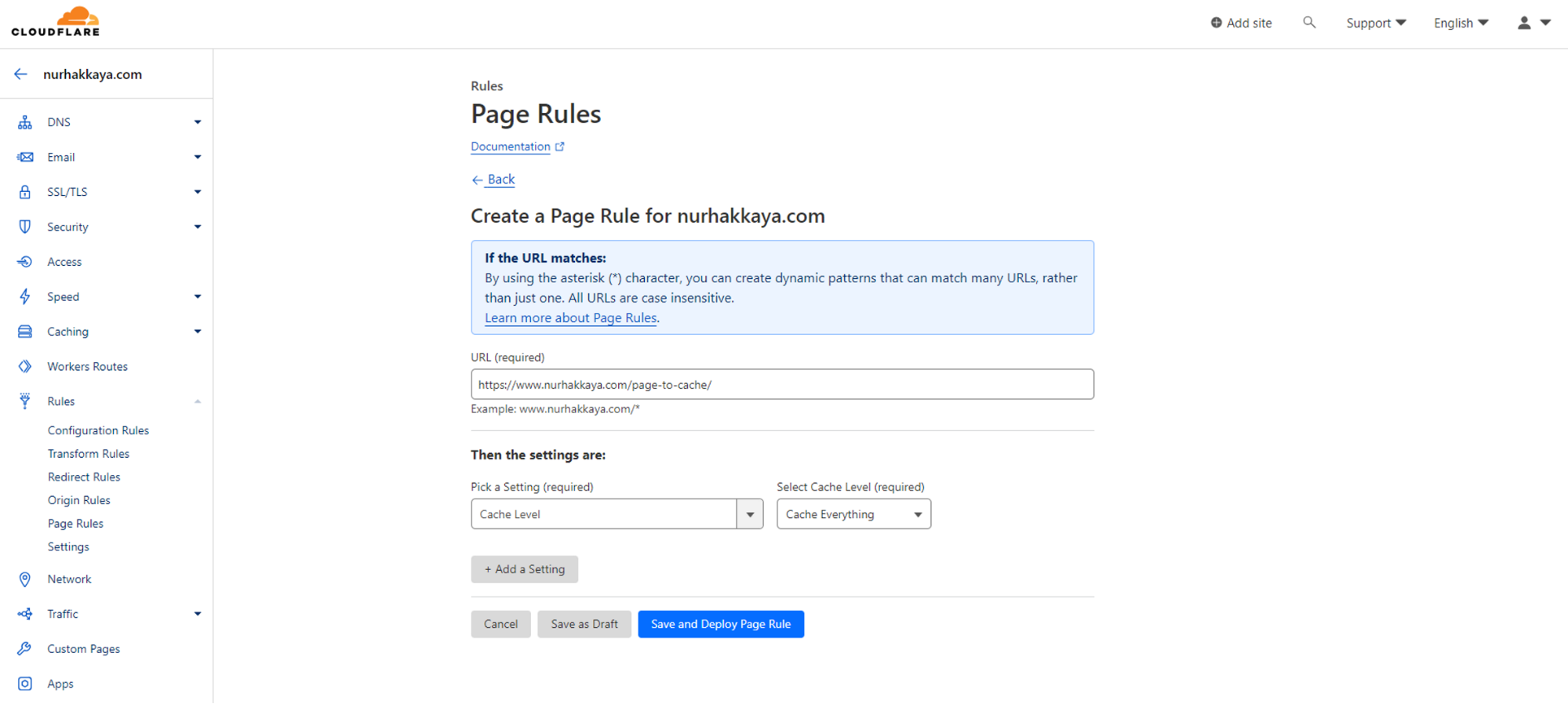Open the Documentation link
The height and width of the screenshot is (704, 1568).
[x=511, y=147]
